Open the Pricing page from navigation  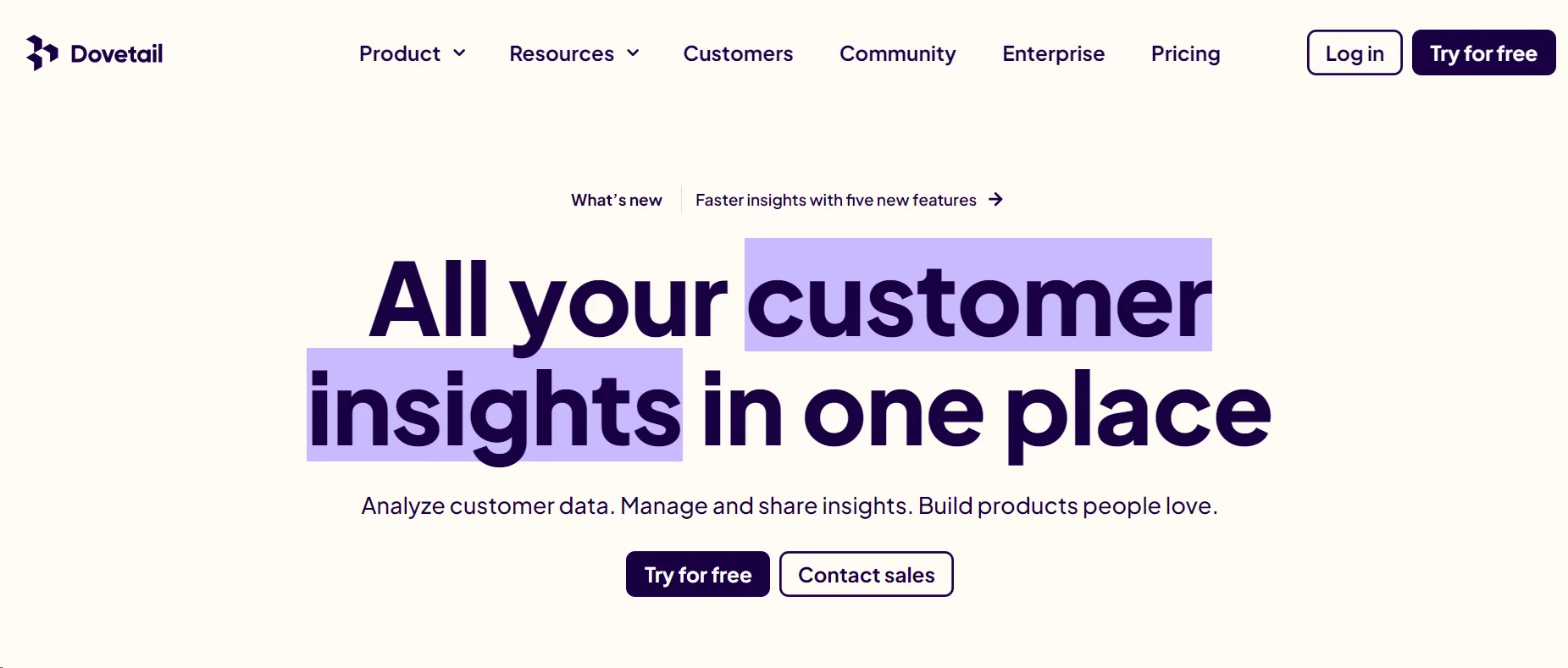click(1185, 54)
